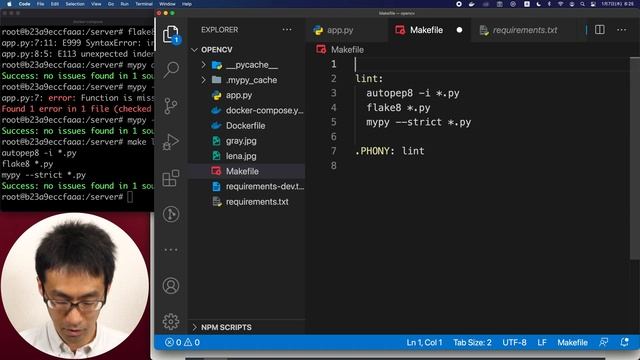Click LF end of line selector
The image size is (640, 360).
click(542, 342)
